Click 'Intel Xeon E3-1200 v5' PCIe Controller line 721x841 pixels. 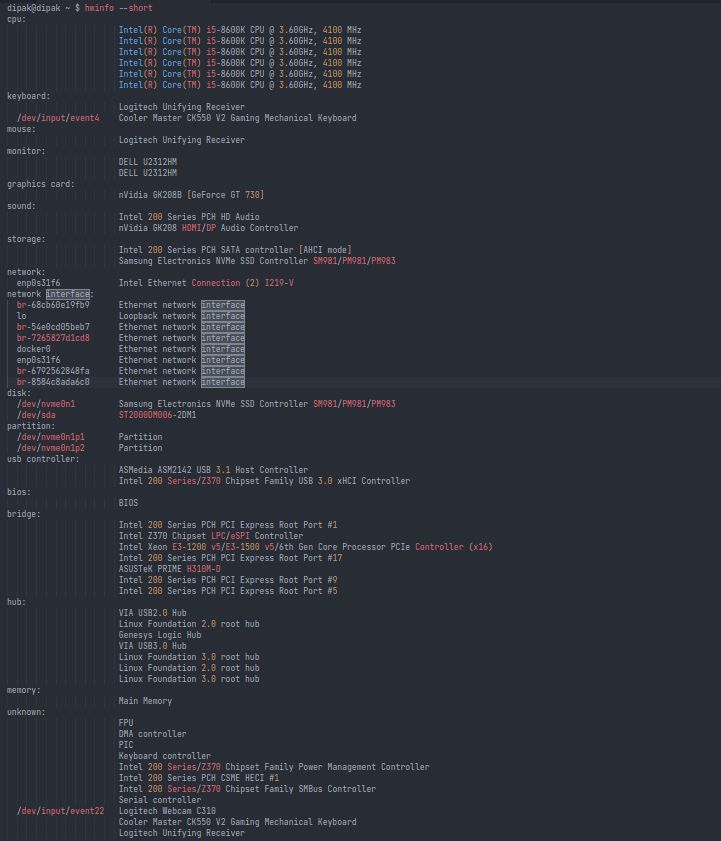tap(305, 547)
